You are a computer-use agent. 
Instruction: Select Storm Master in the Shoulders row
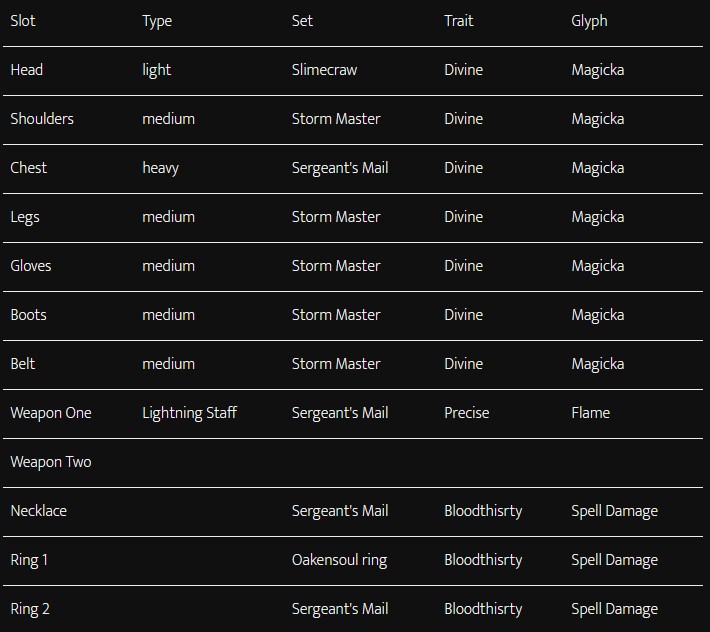pyautogui.click(x=336, y=119)
